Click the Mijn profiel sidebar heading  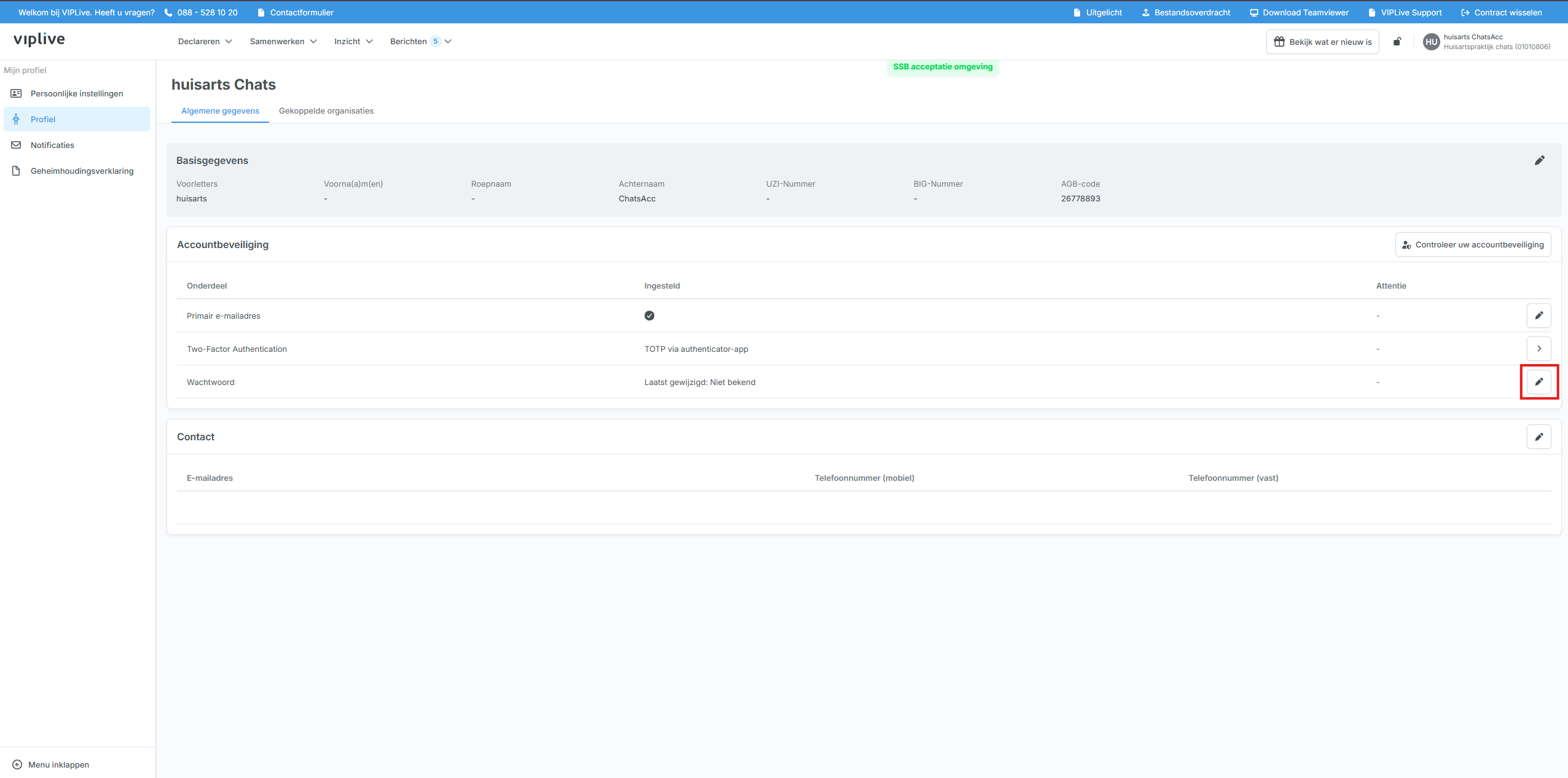tap(25, 70)
